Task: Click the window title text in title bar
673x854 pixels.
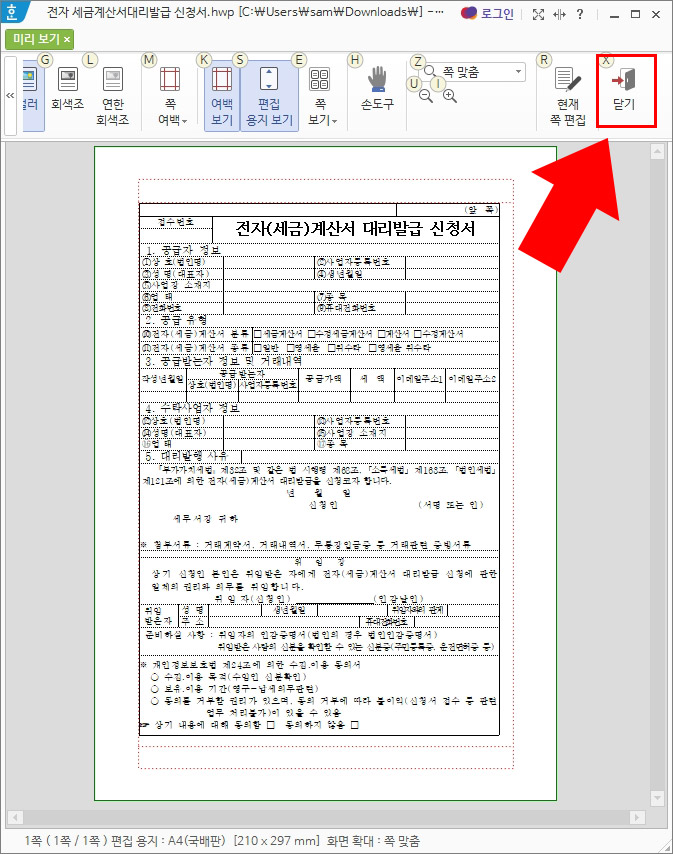Action: tap(244, 12)
